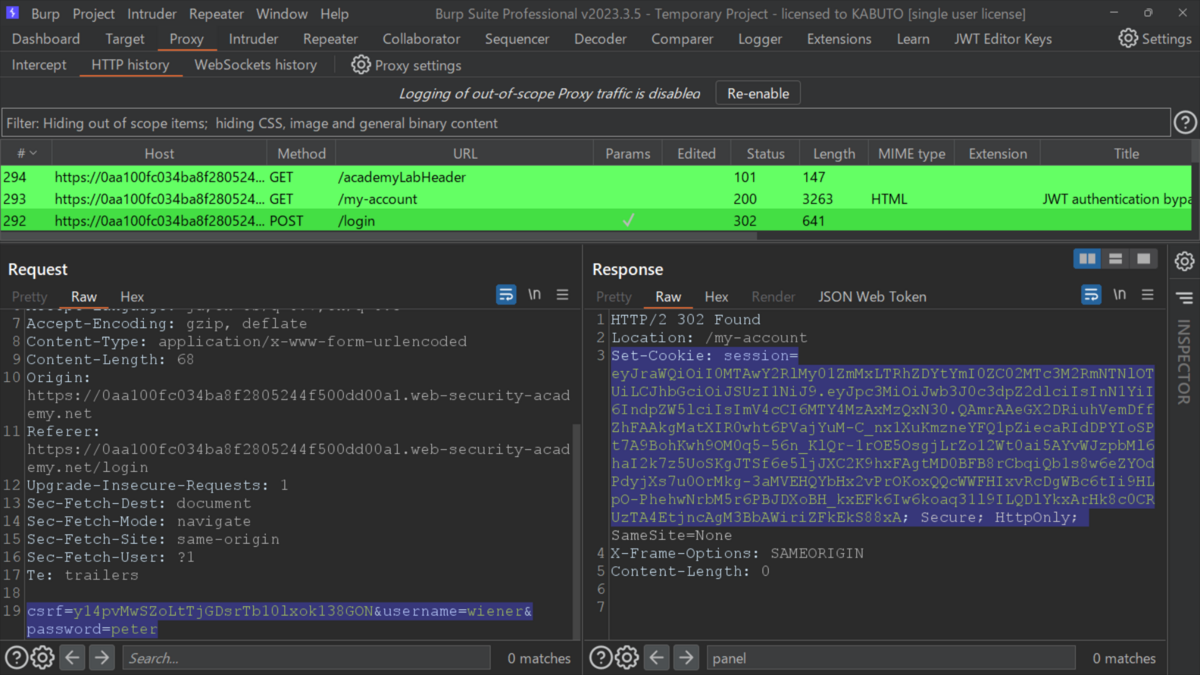The image size is (1200, 675).
Task: Switch to JWT Editor Keys tab
Action: tap(1003, 39)
